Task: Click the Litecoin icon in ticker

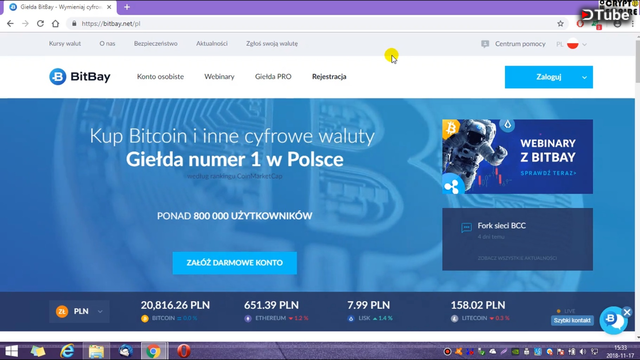Action: [x=454, y=318]
